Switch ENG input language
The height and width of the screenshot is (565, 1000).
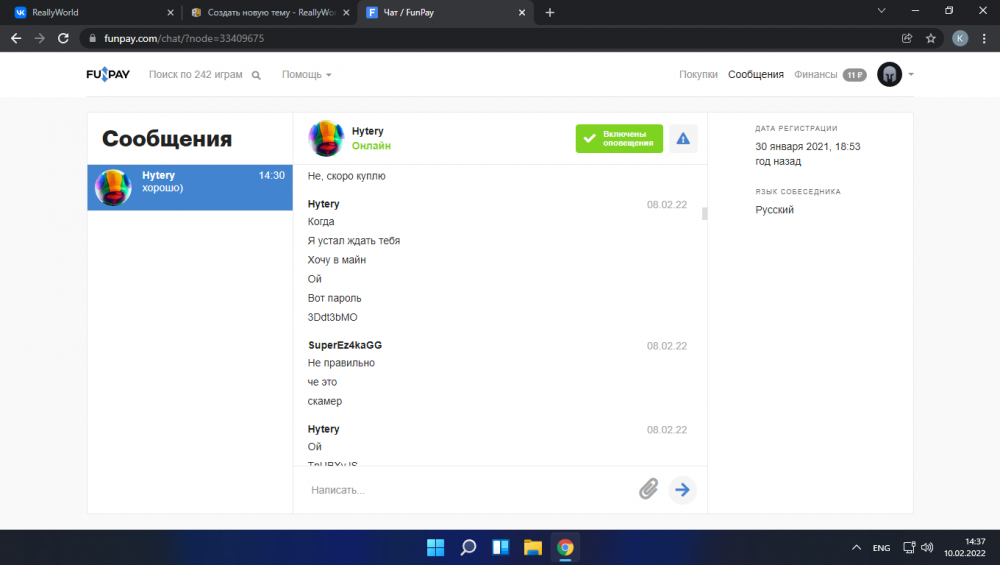pyautogui.click(x=881, y=548)
